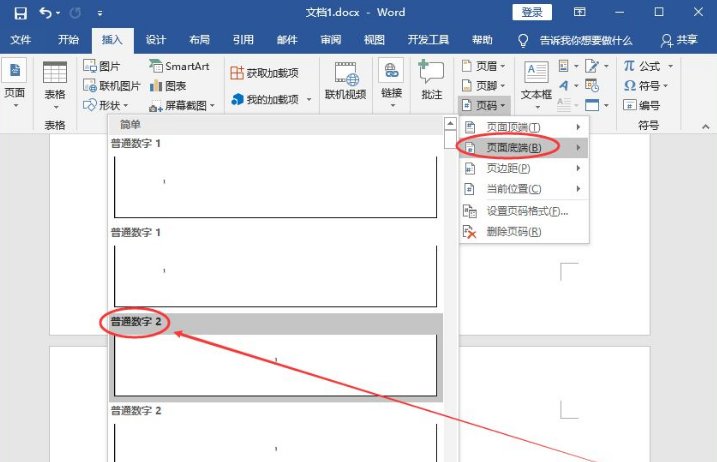
Task: Open Customize Quick Access Toolbar dropdown
Action: pos(100,13)
